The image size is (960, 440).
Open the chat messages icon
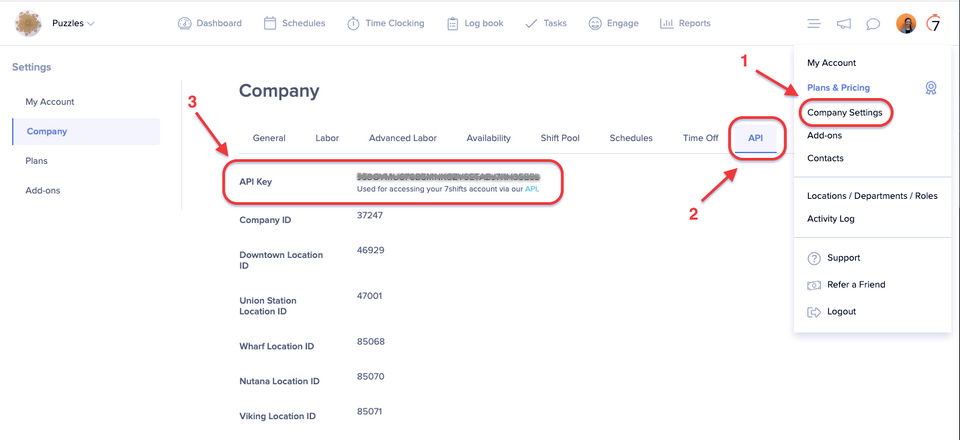click(x=873, y=24)
